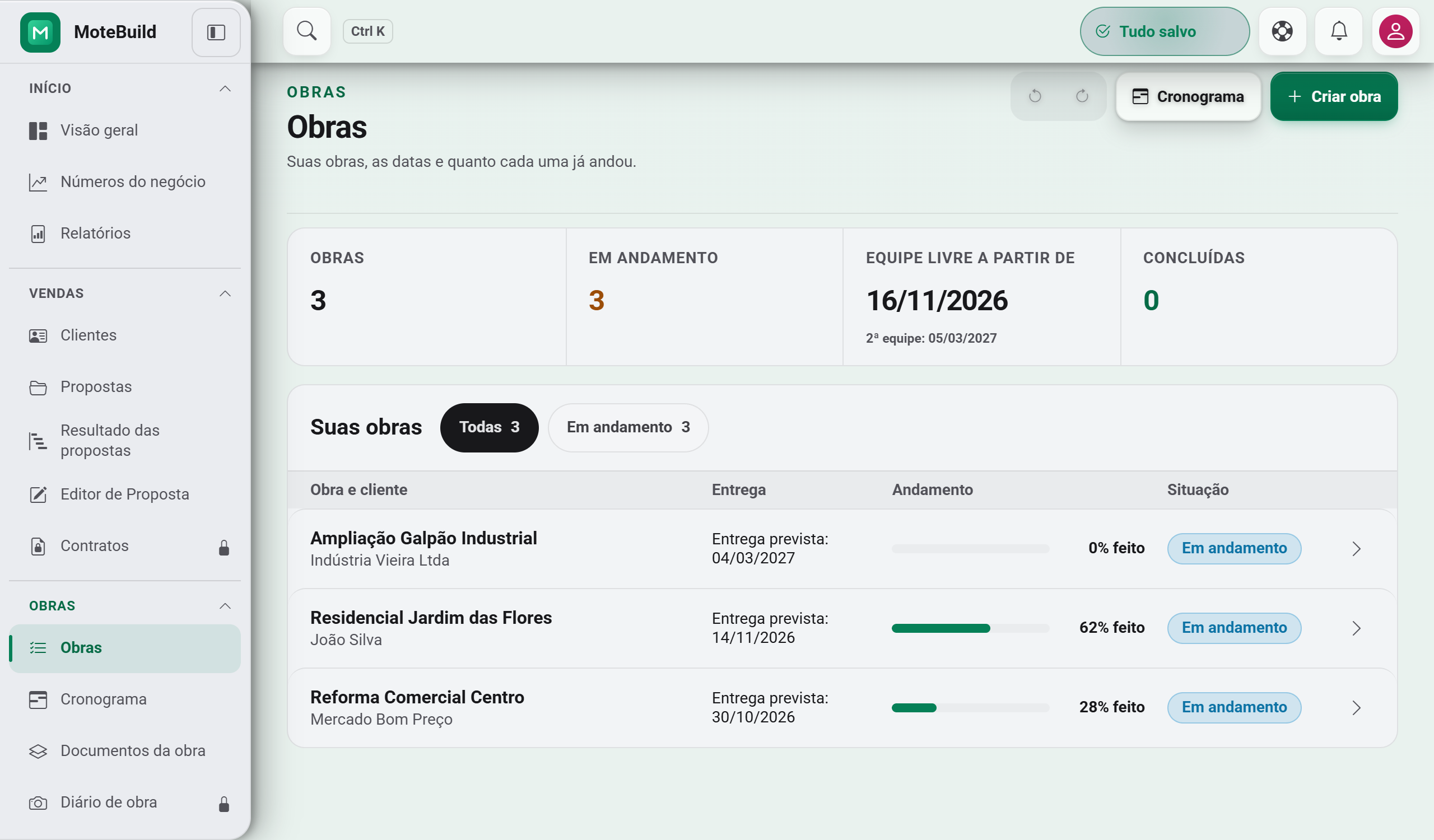This screenshot has width=1434, height=840.
Task: Click Em andamento badge for Reforma Comercial
Action: point(1233,707)
